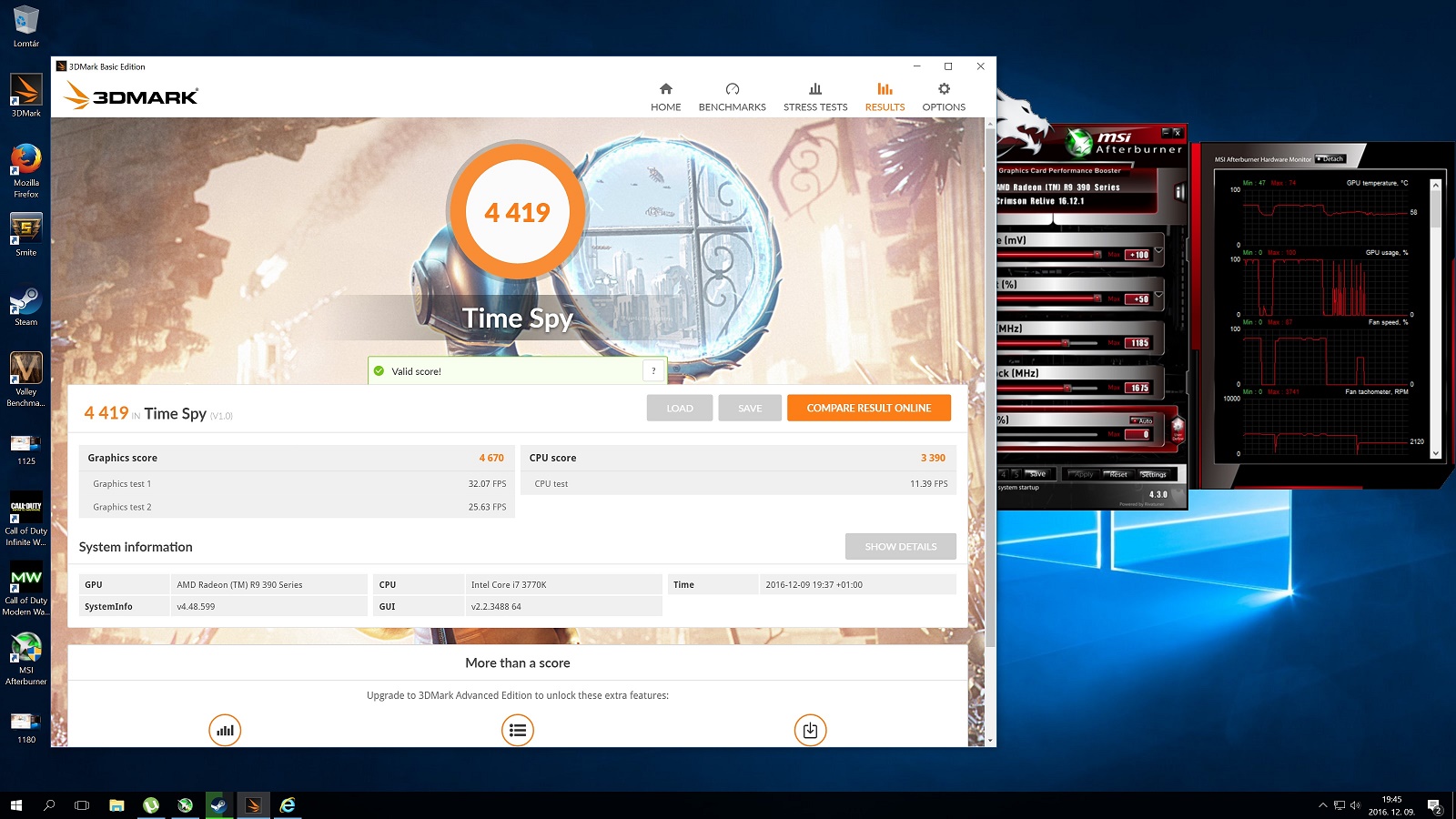Click the Afterburner User Define fan button
The image size is (1456, 819).
(1178, 430)
